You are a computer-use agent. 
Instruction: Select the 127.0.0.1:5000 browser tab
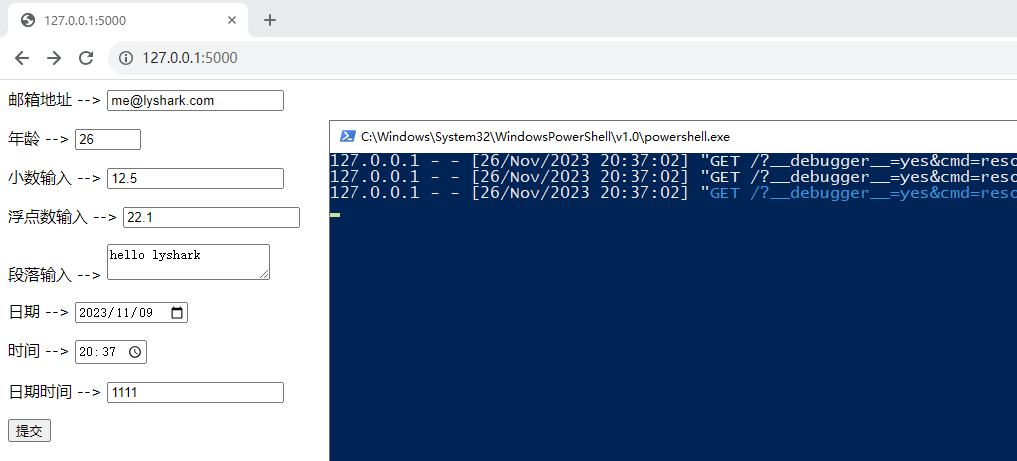tap(128, 21)
